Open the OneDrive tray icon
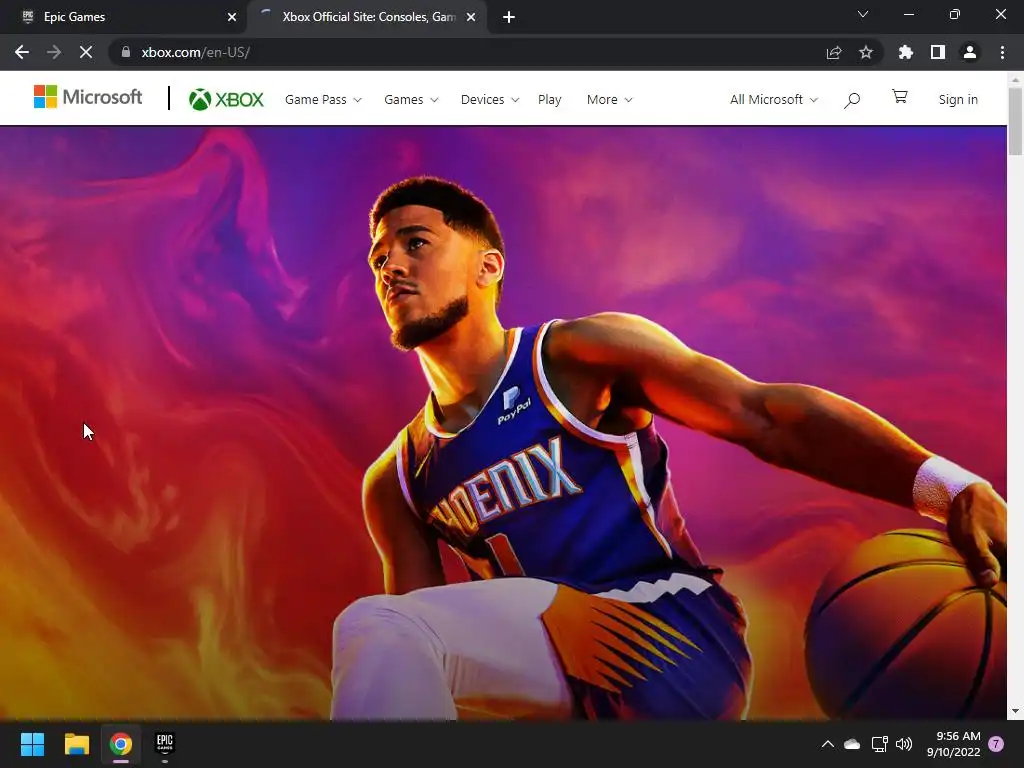1024x768 pixels. point(852,744)
